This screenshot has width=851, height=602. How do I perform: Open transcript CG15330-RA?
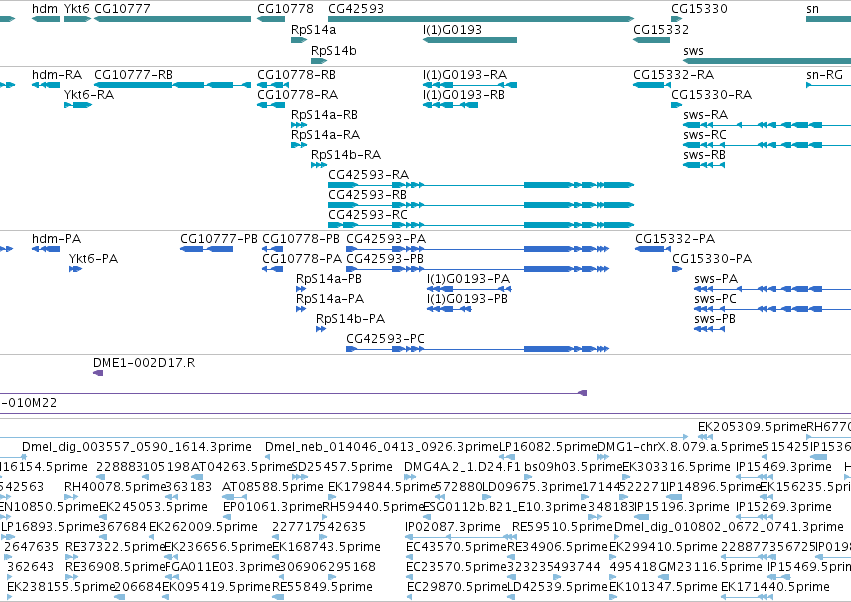(x=712, y=94)
